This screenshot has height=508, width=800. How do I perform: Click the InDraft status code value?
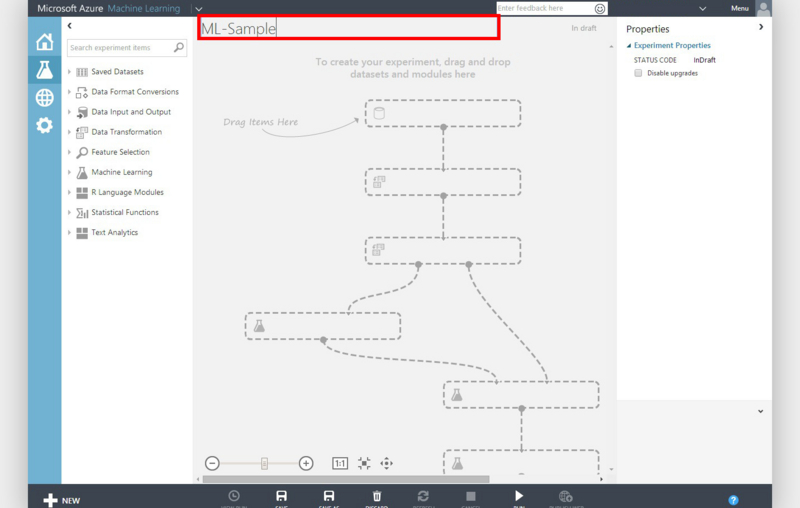point(704,60)
